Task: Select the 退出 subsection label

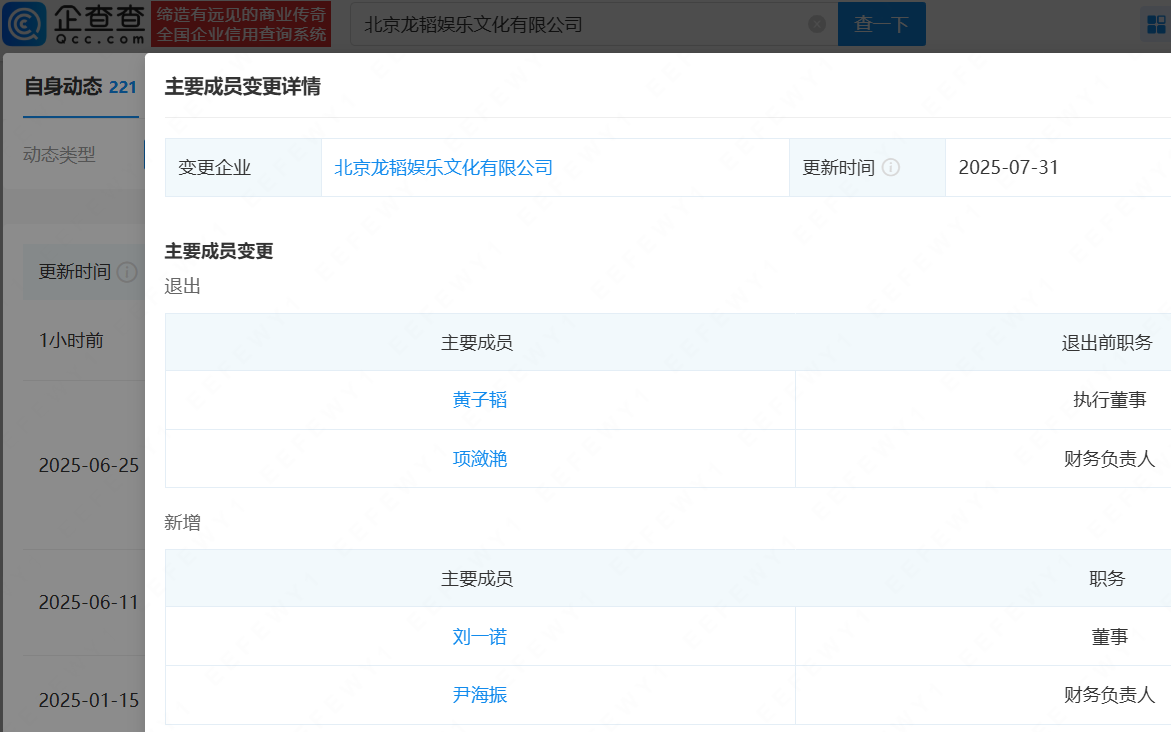Action: point(182,286)
